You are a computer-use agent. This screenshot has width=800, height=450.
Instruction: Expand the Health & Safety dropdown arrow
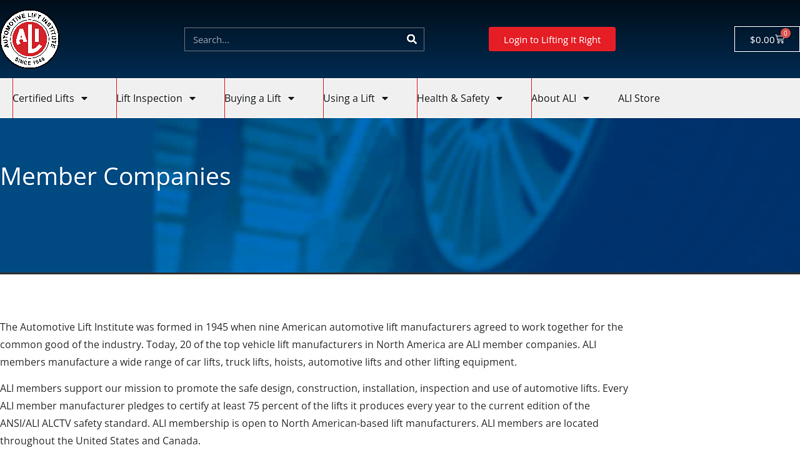point(499,98)
